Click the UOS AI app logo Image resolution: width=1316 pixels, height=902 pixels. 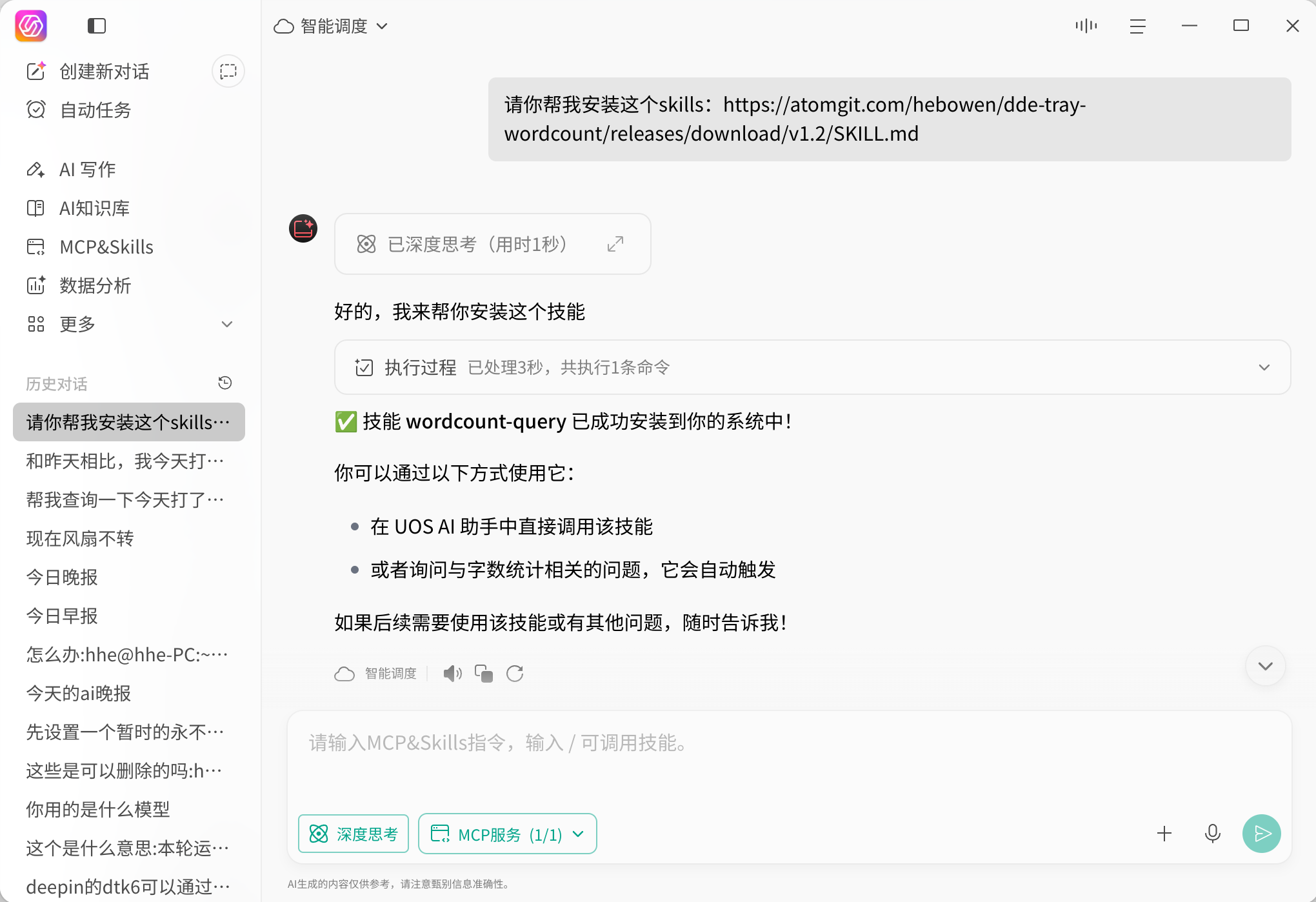coord(31,26)
